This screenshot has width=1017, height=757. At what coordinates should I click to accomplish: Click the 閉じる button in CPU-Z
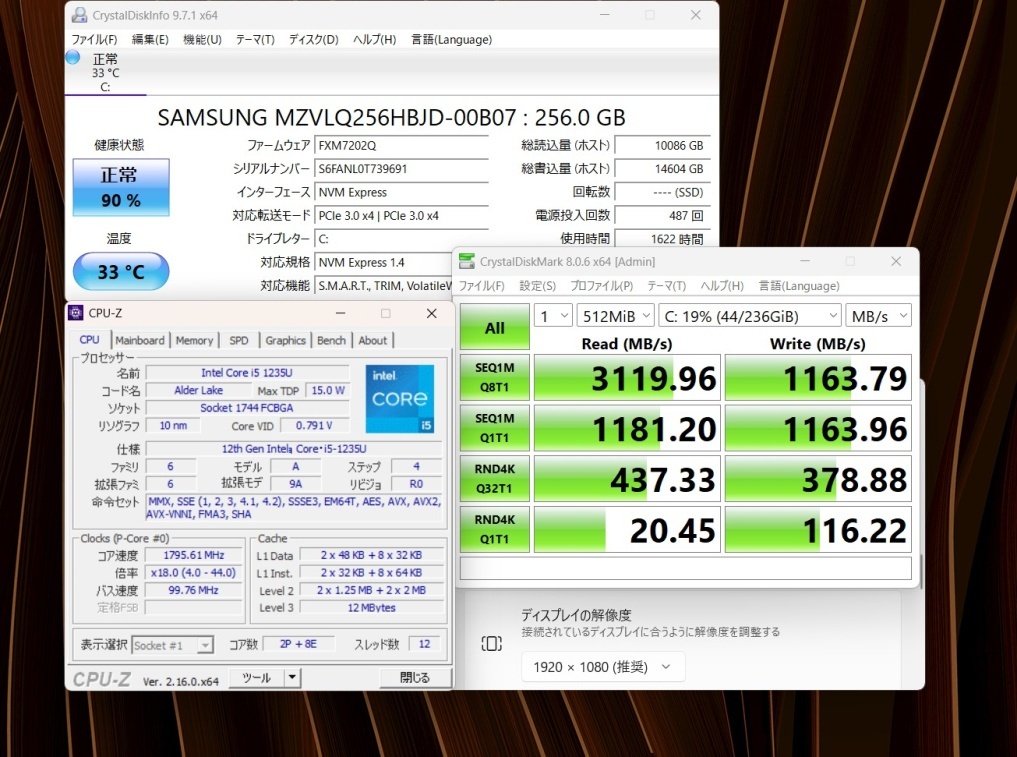[415, 678]
